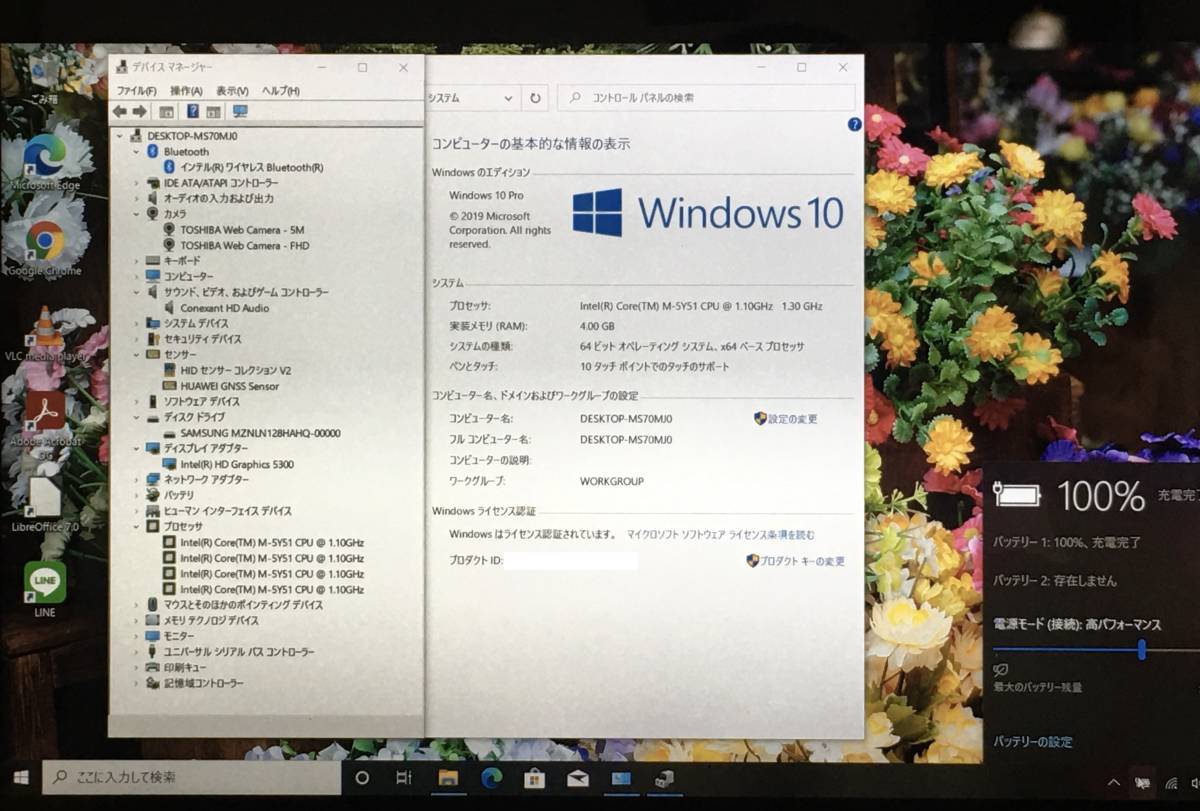Open VLC media player desktop icon
1200x811 pixels.
45,334
